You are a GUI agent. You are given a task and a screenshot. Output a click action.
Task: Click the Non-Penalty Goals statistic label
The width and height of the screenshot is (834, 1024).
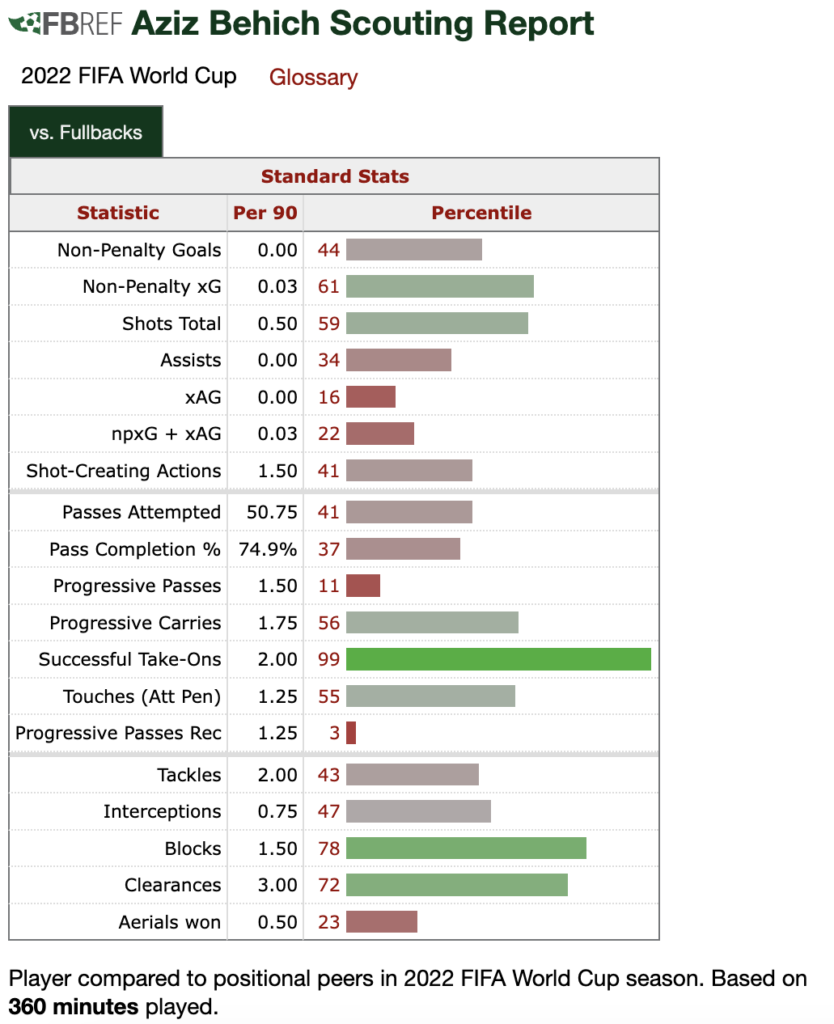(139, 250)
